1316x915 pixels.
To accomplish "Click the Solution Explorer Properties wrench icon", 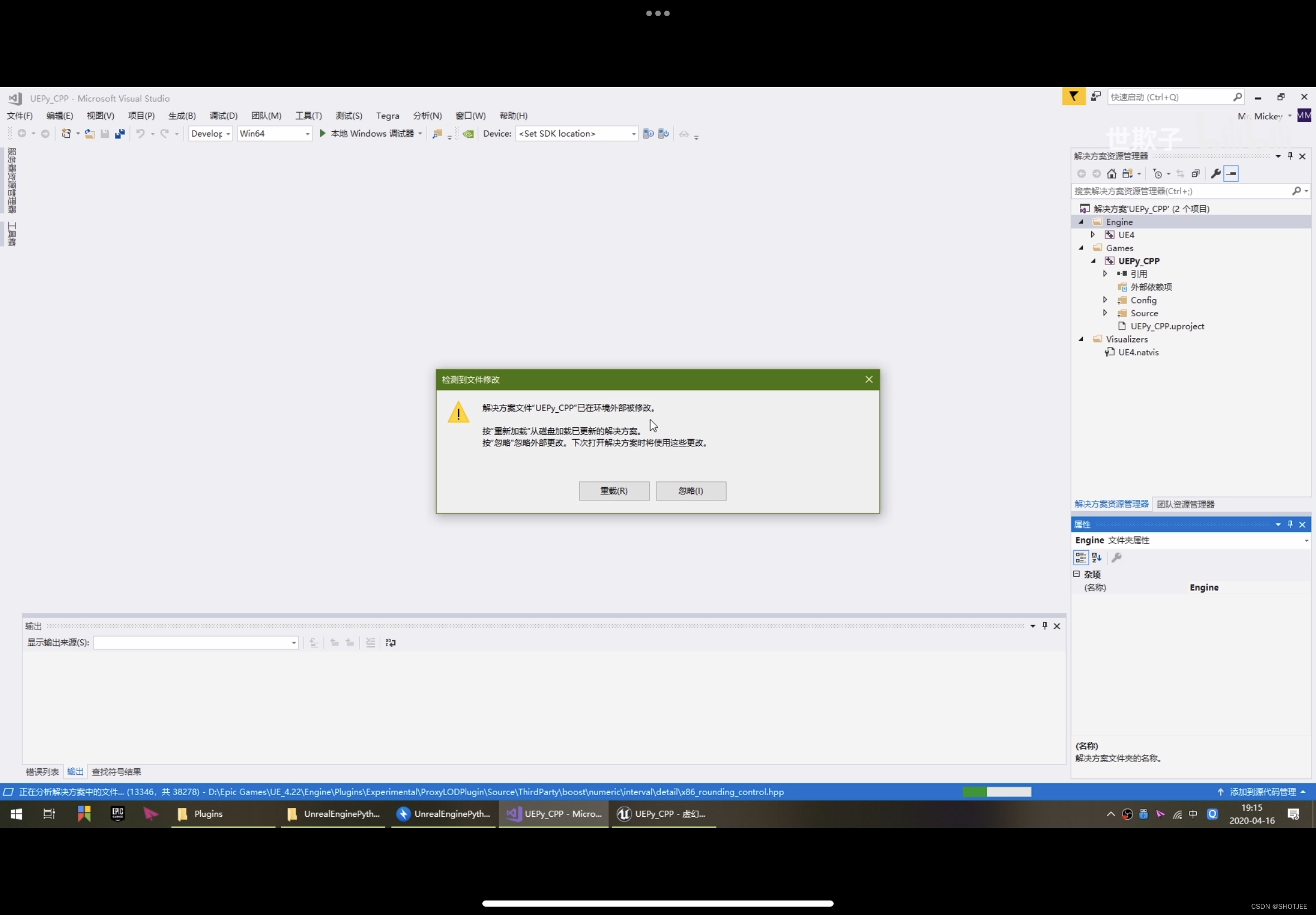I will point(1215,174).
